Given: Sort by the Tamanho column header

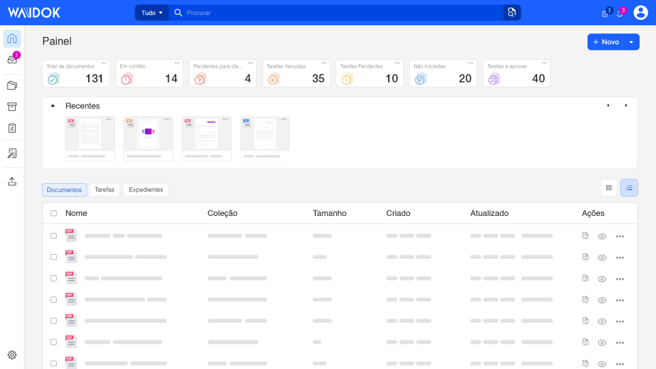Looking at the screenshot, I should 330,213.
